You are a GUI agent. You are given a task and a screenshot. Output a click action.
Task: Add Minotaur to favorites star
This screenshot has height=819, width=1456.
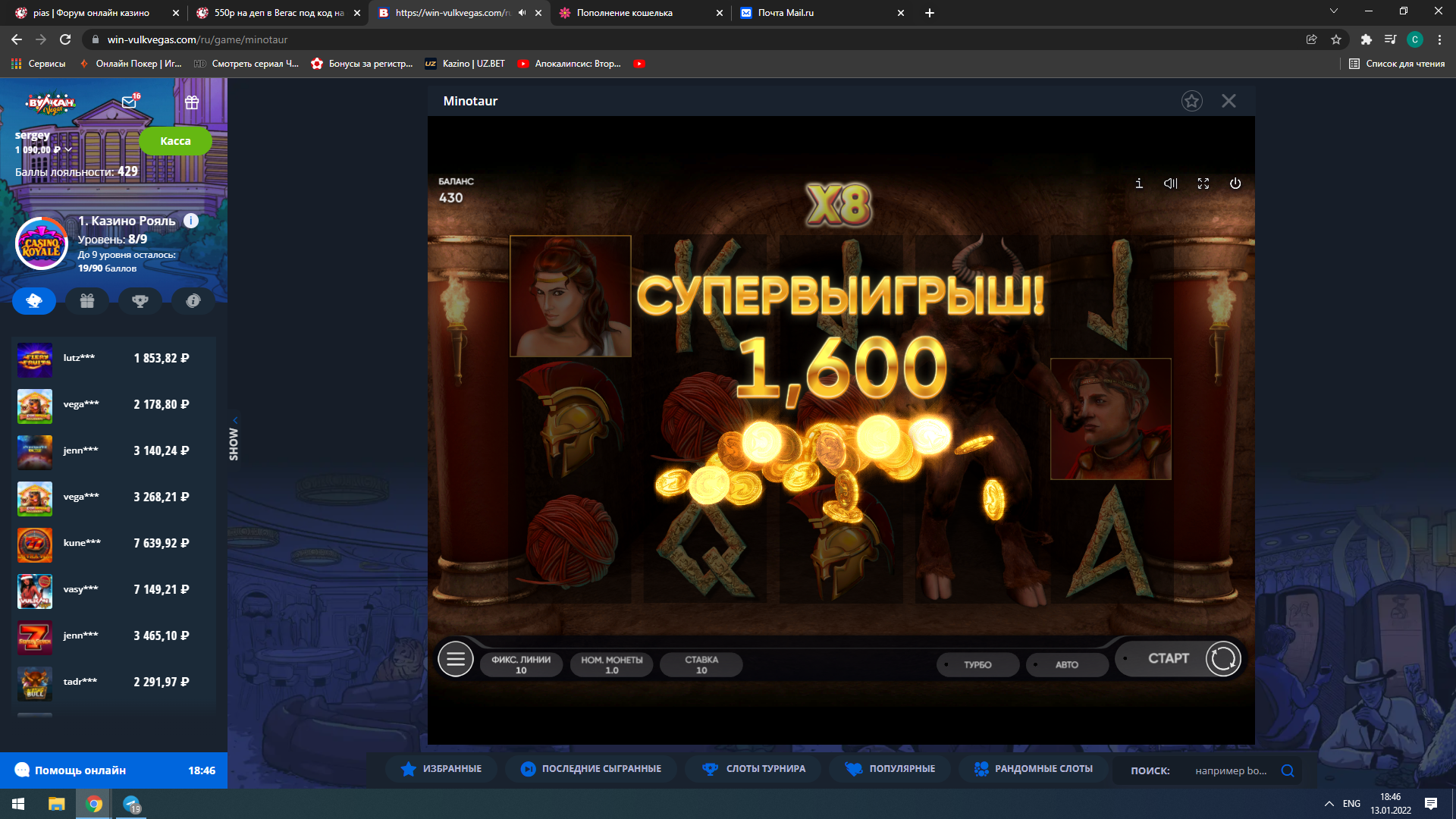pos(1192,101)
